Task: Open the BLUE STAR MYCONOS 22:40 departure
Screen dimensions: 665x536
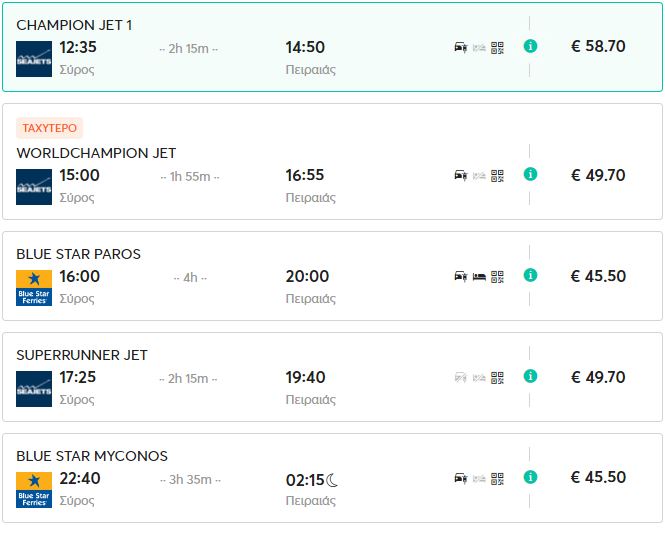Action: tap(80, 478)
